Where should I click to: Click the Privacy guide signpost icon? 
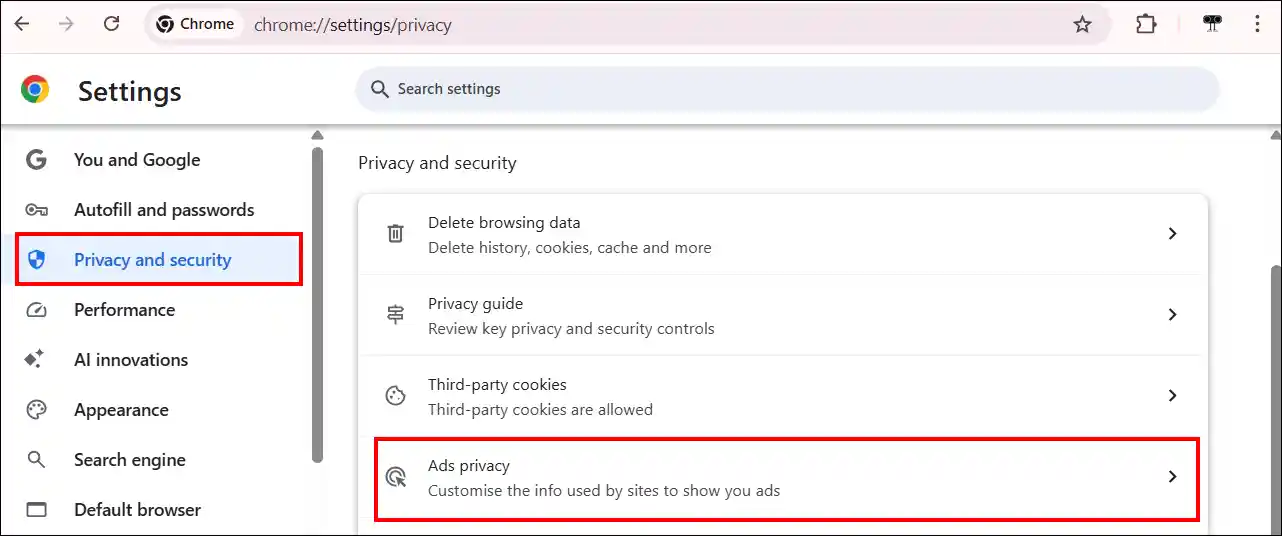pos(396,315)
